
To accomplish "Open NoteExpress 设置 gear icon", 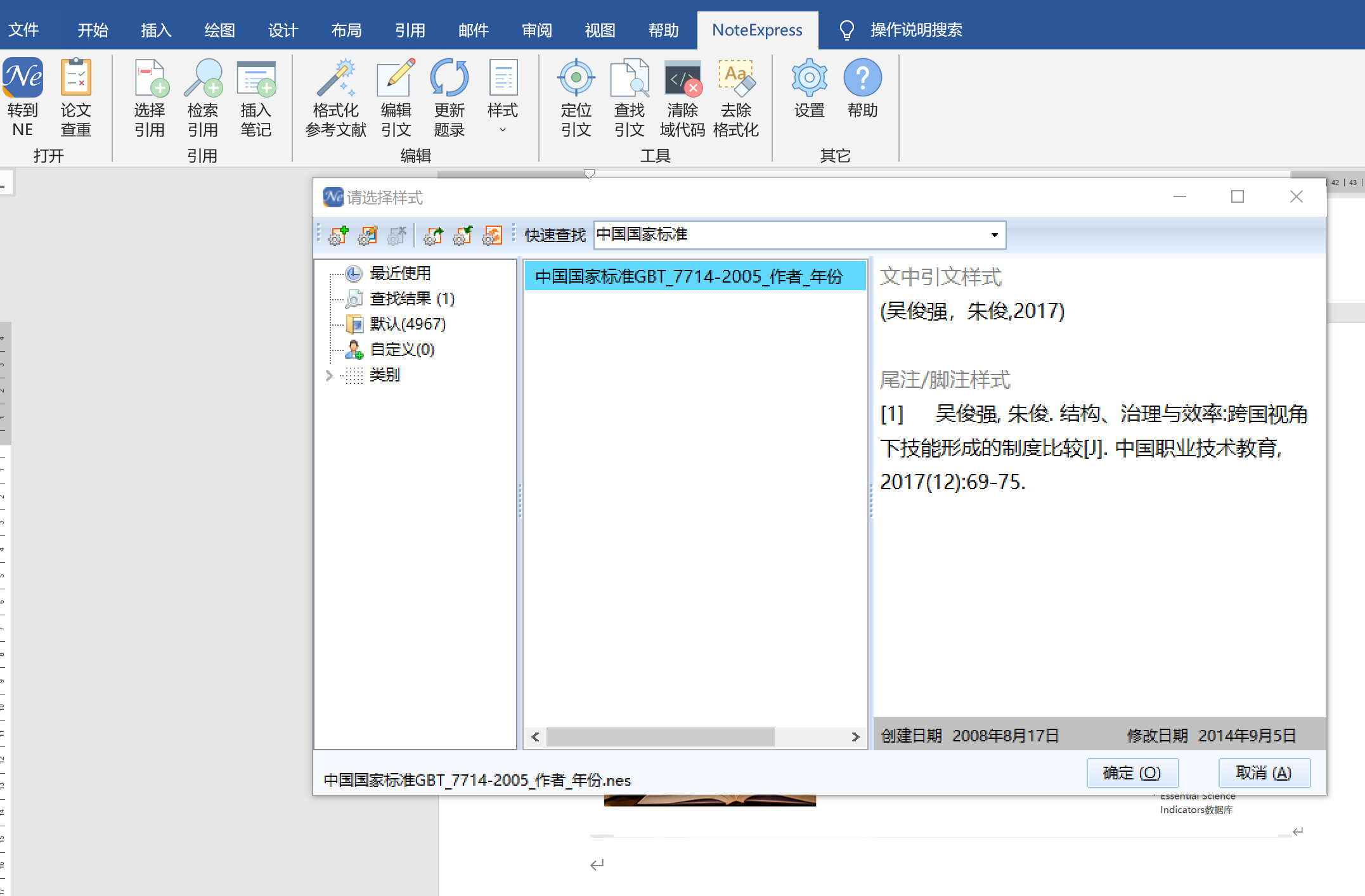I will click(x=810, y=77).
